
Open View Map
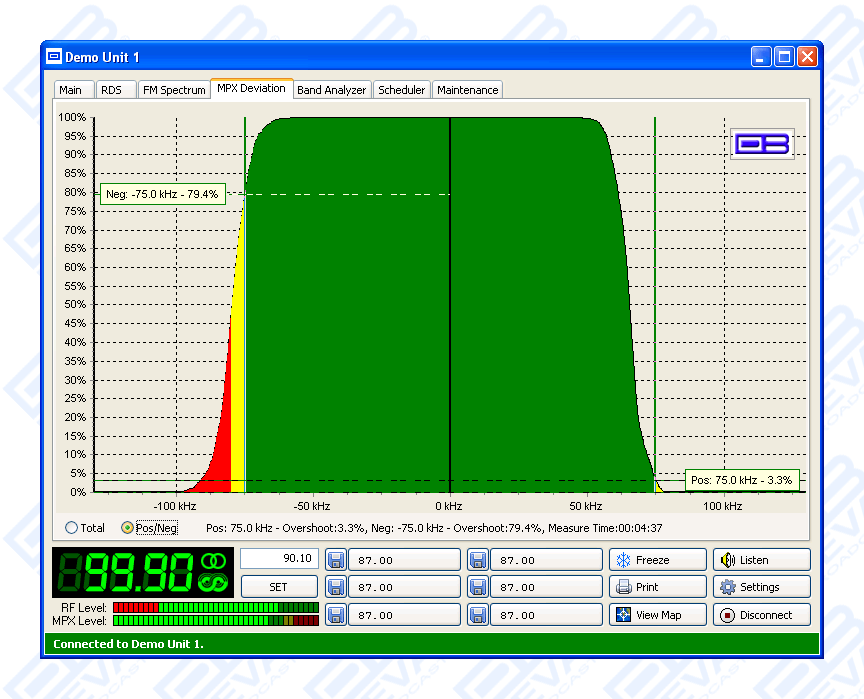657,615
